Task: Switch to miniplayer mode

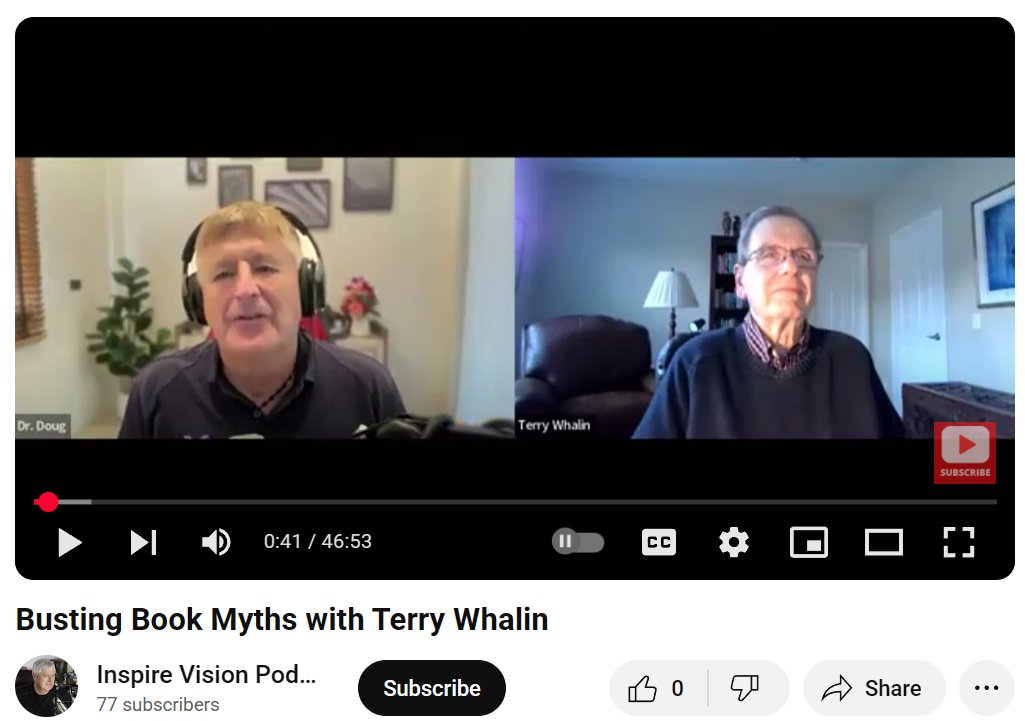Action: tap(809, 542)
